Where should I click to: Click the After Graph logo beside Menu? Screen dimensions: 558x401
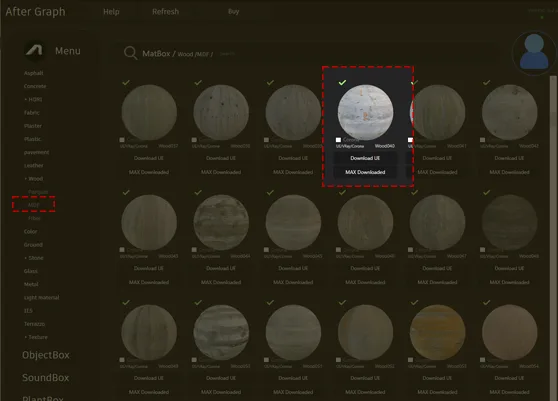coord(34,50)
